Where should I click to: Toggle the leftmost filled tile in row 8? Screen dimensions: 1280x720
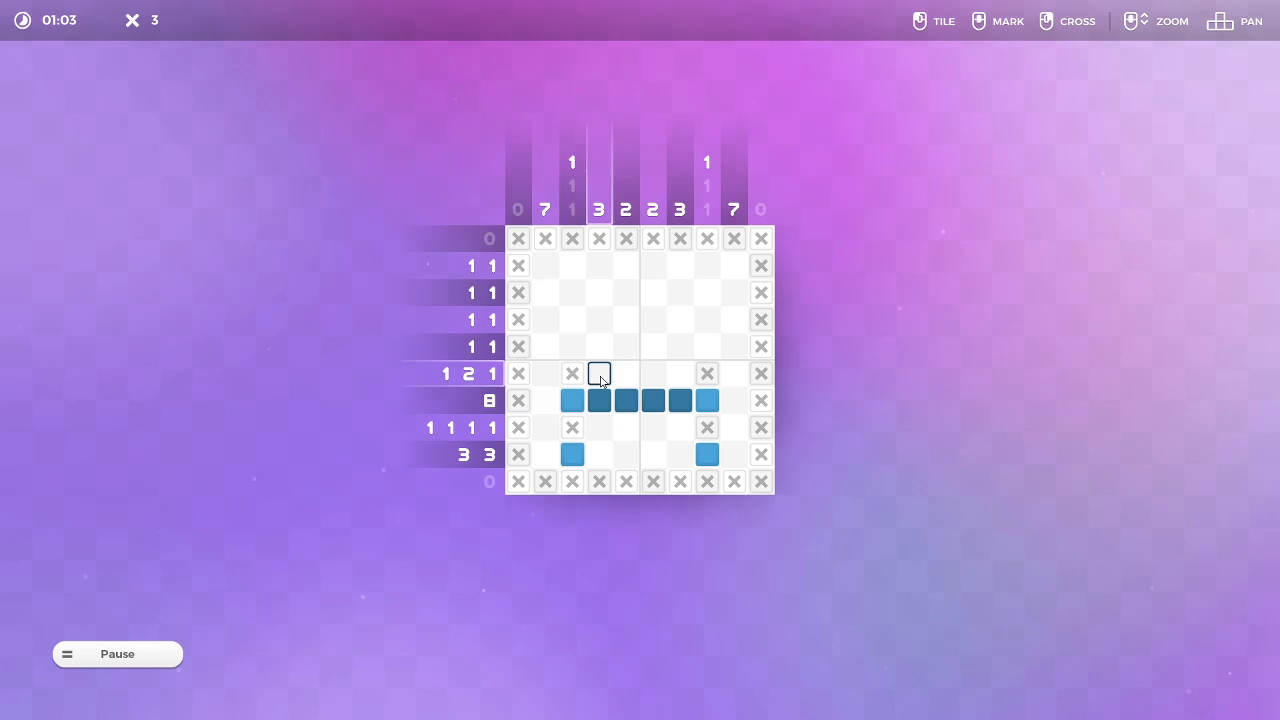572,400
